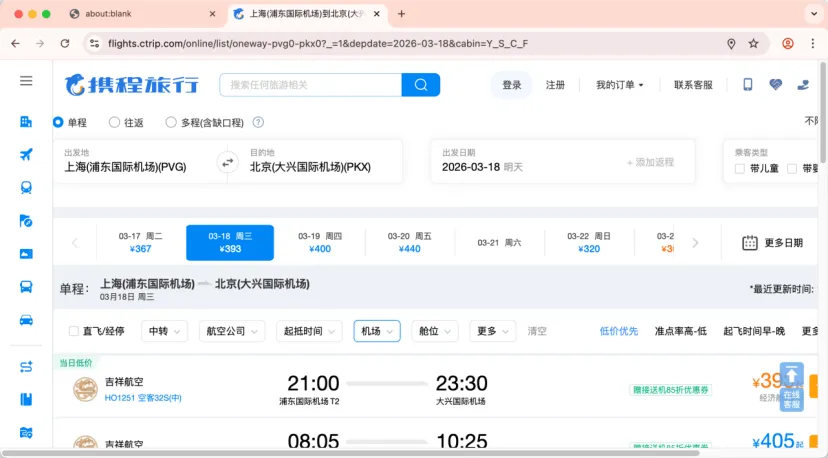828x458 pixels.
Task: Click the 注册 register link
Action: [555, 85]
